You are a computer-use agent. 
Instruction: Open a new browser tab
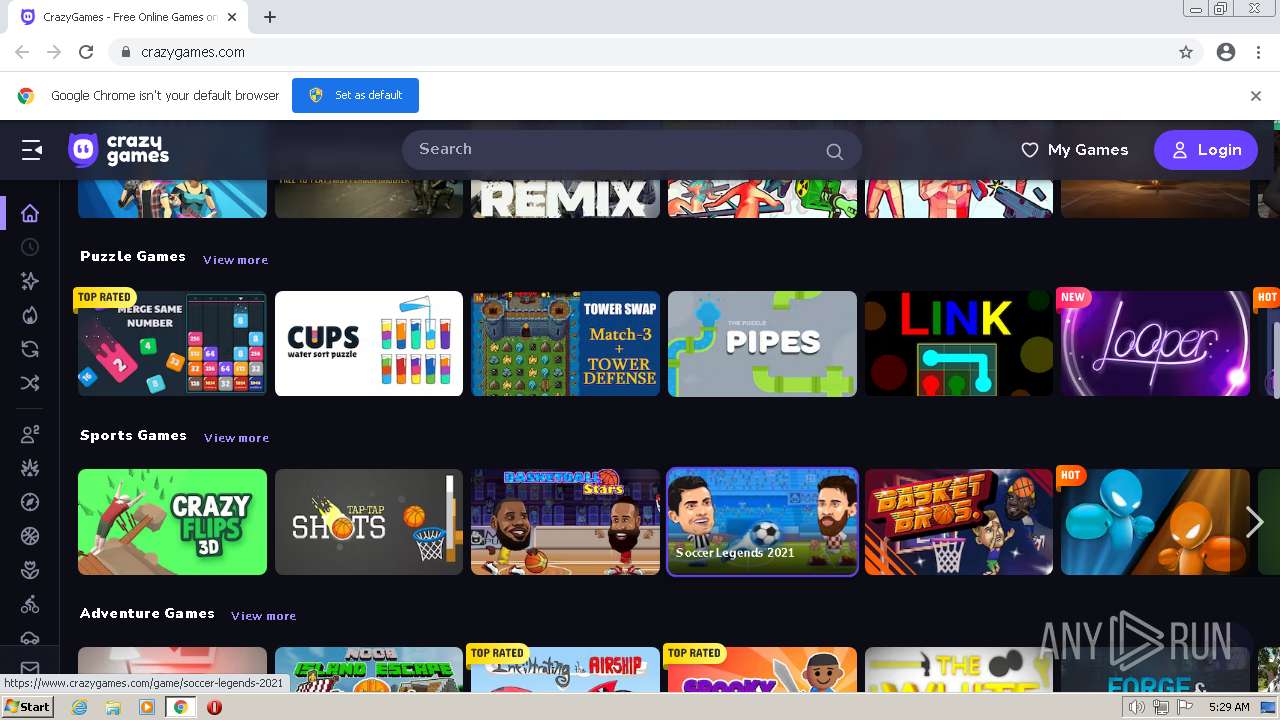[x=270, y=17]
